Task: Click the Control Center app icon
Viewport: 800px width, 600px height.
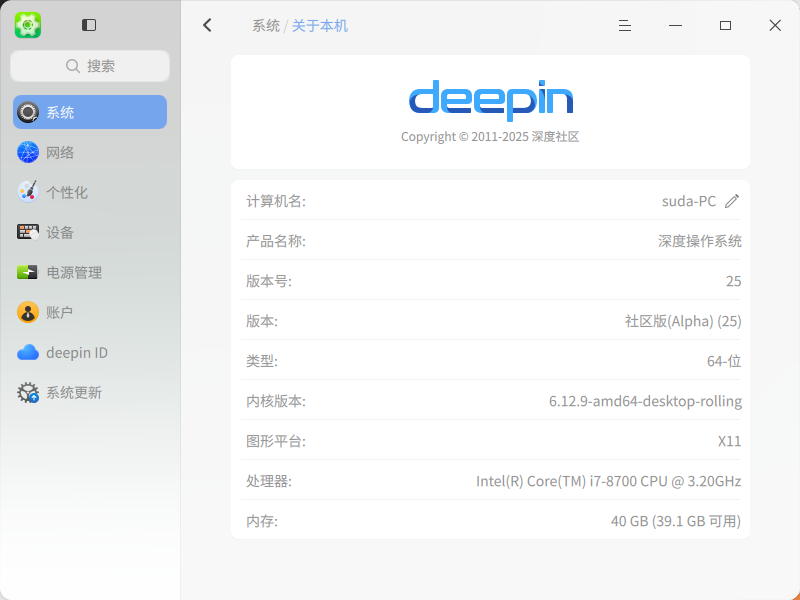Action: [28, 25]
